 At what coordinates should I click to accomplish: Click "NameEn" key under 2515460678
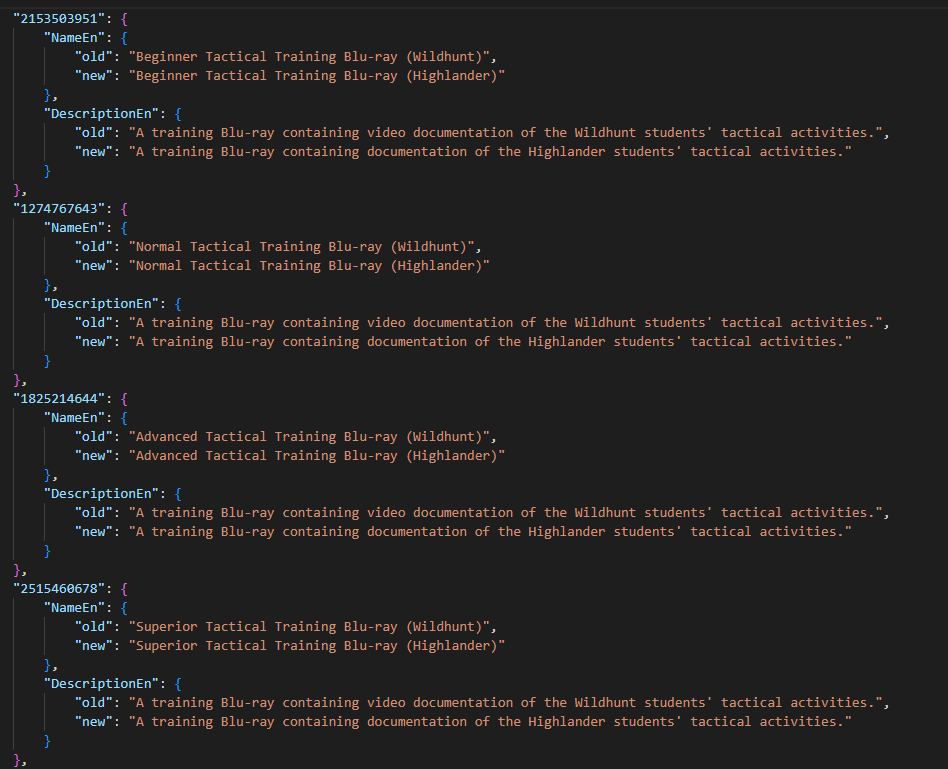[74, 607]
